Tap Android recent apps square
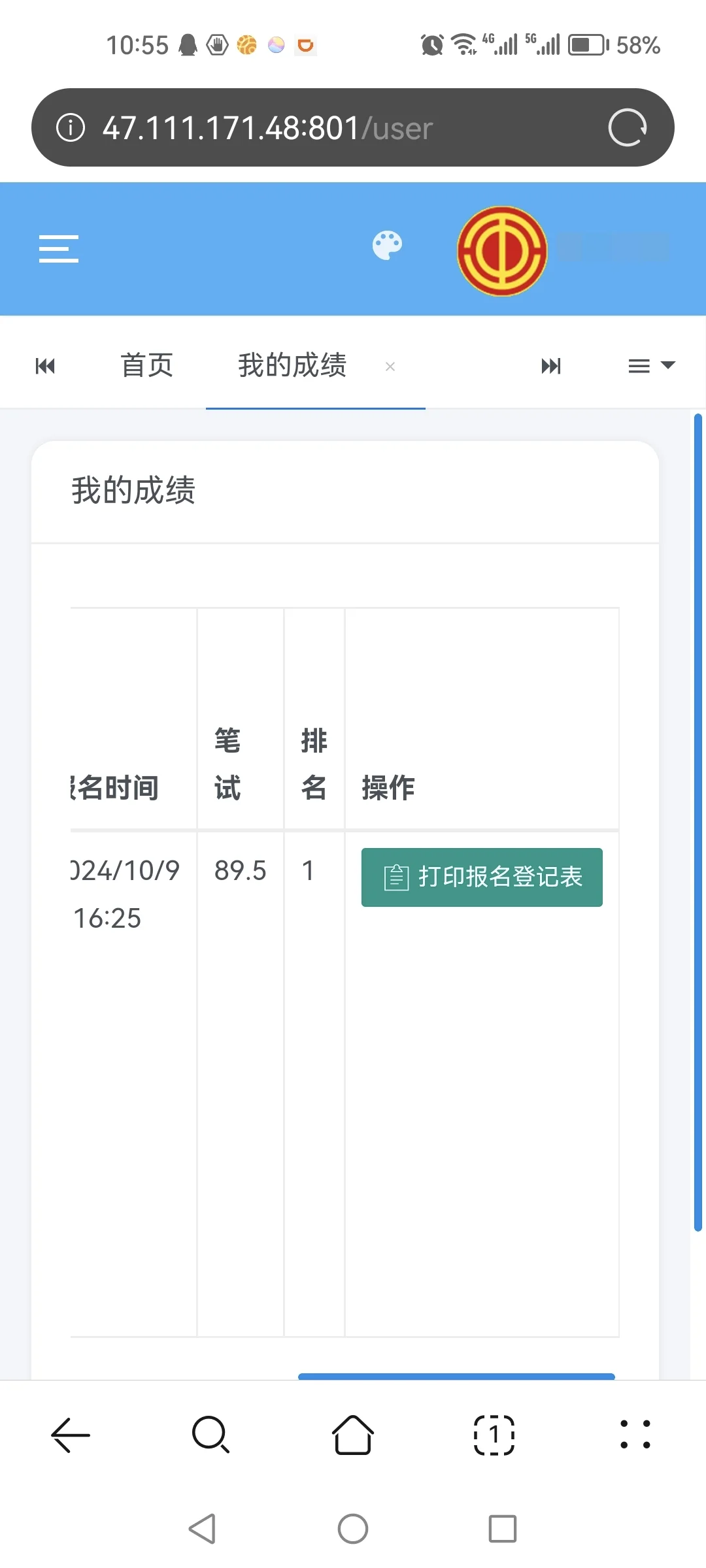This screenshot has height=1568, width=706. point(503,1529)
